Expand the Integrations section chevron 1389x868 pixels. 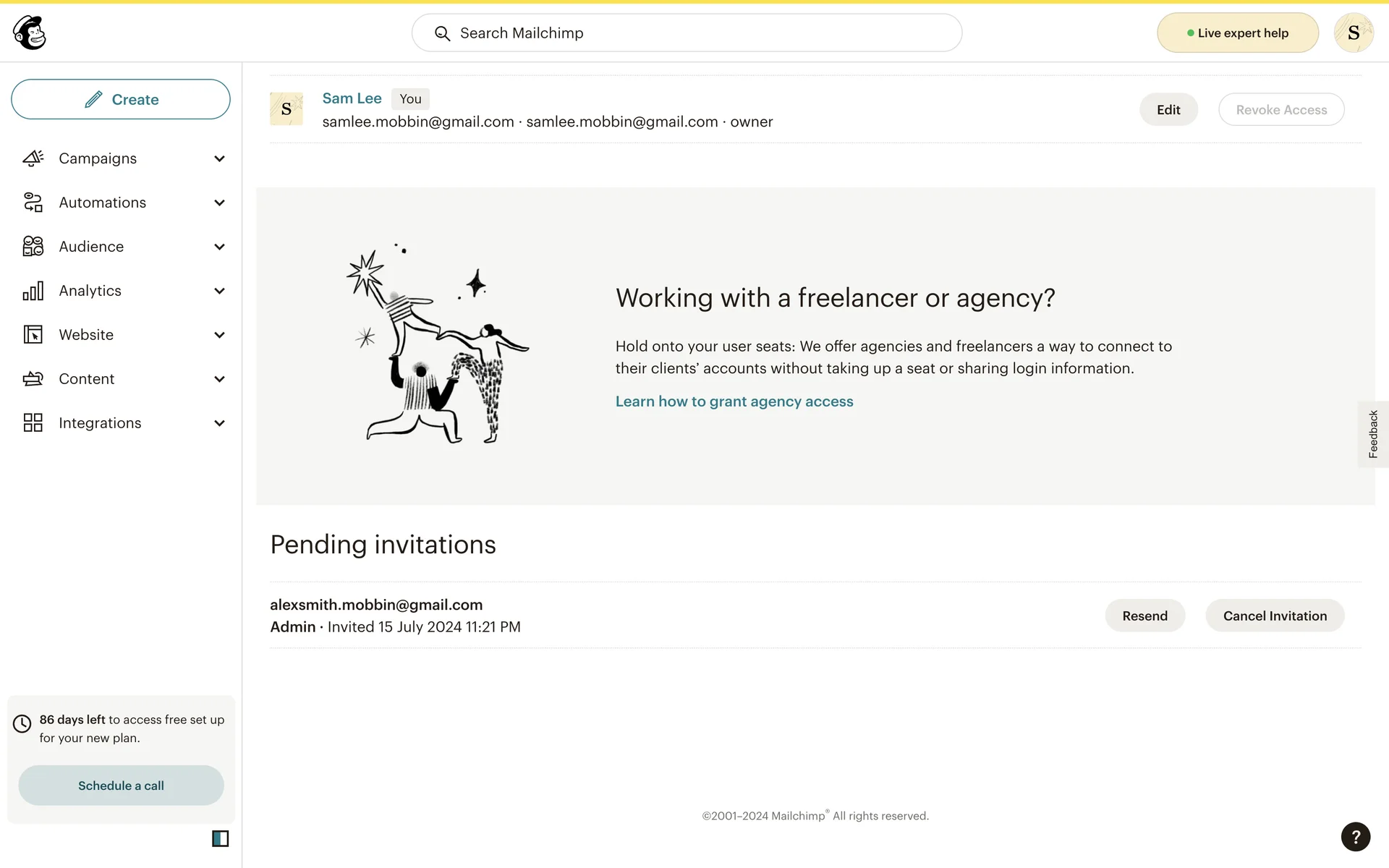coord(219,423)
